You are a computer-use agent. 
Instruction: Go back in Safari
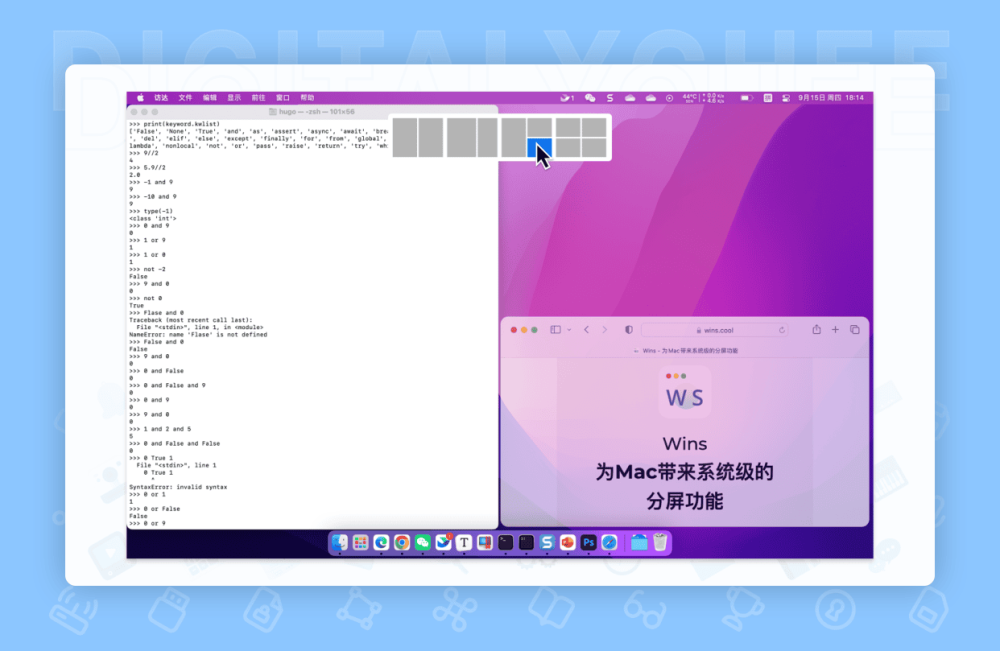[x=587, y=330]
